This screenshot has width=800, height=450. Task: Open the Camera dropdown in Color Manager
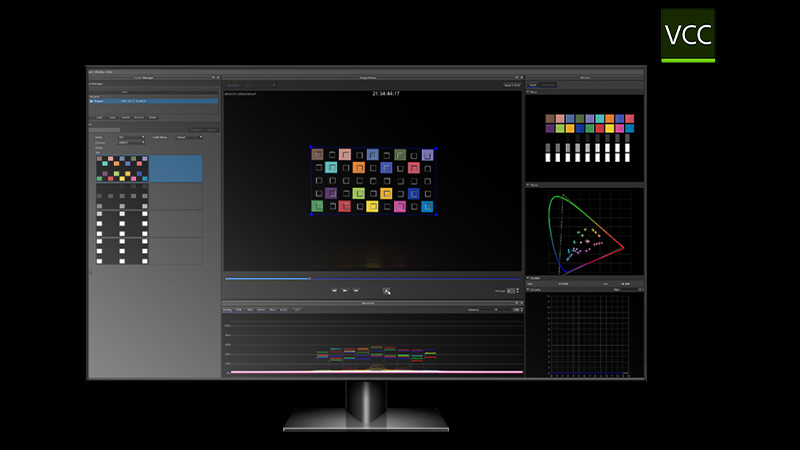(x=131, y=143)
